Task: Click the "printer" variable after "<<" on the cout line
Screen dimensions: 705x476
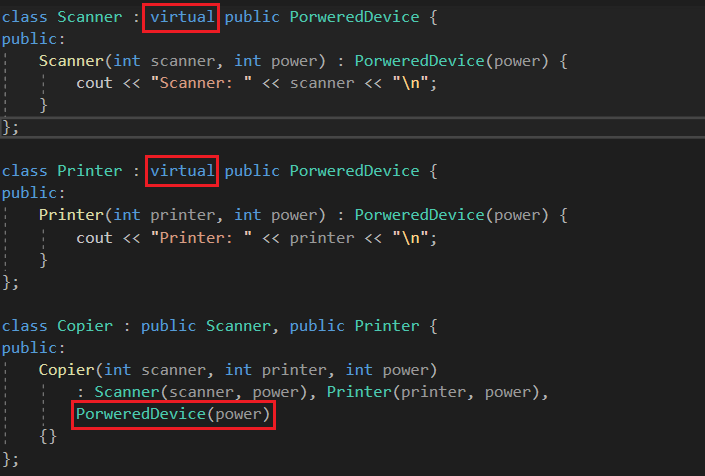Action: pyautogui.click(x=322, y=238)
